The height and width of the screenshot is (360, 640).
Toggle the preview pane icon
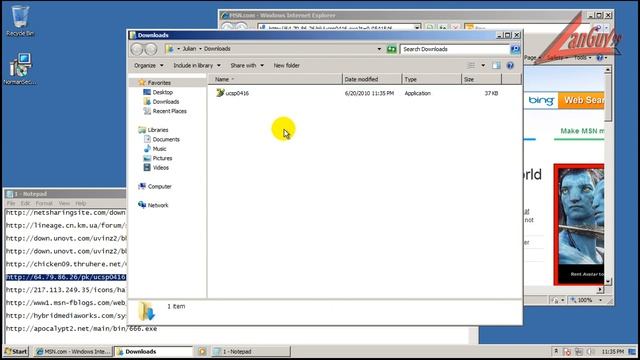tap(496, 66)
